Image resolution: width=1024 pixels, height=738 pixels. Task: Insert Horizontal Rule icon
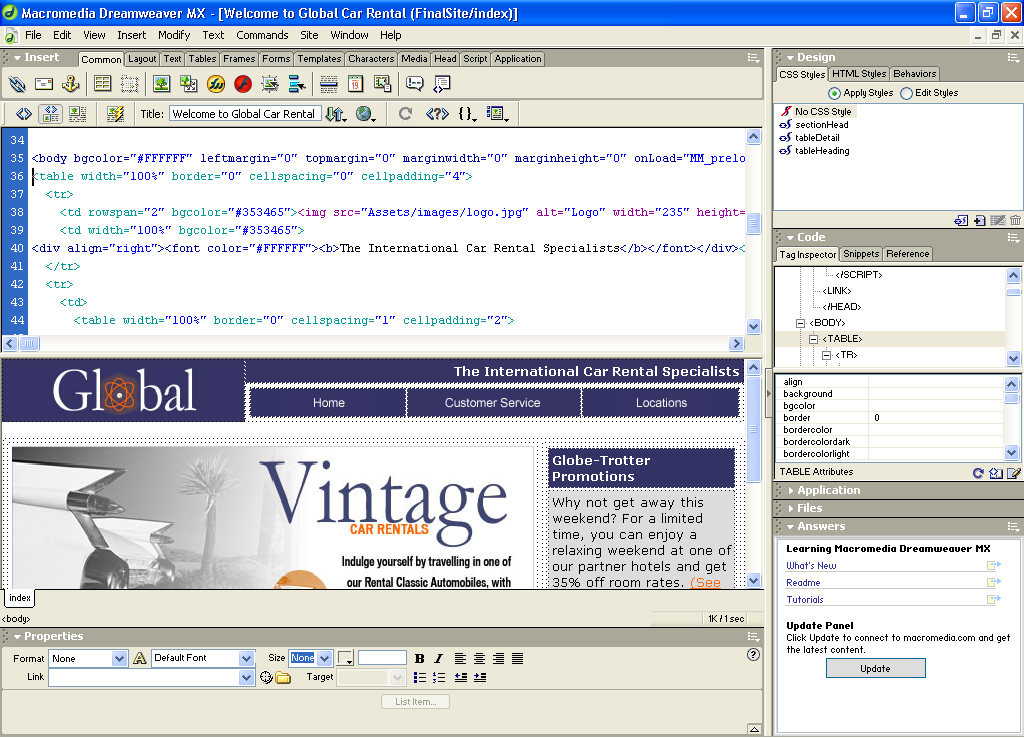[329, 84]
